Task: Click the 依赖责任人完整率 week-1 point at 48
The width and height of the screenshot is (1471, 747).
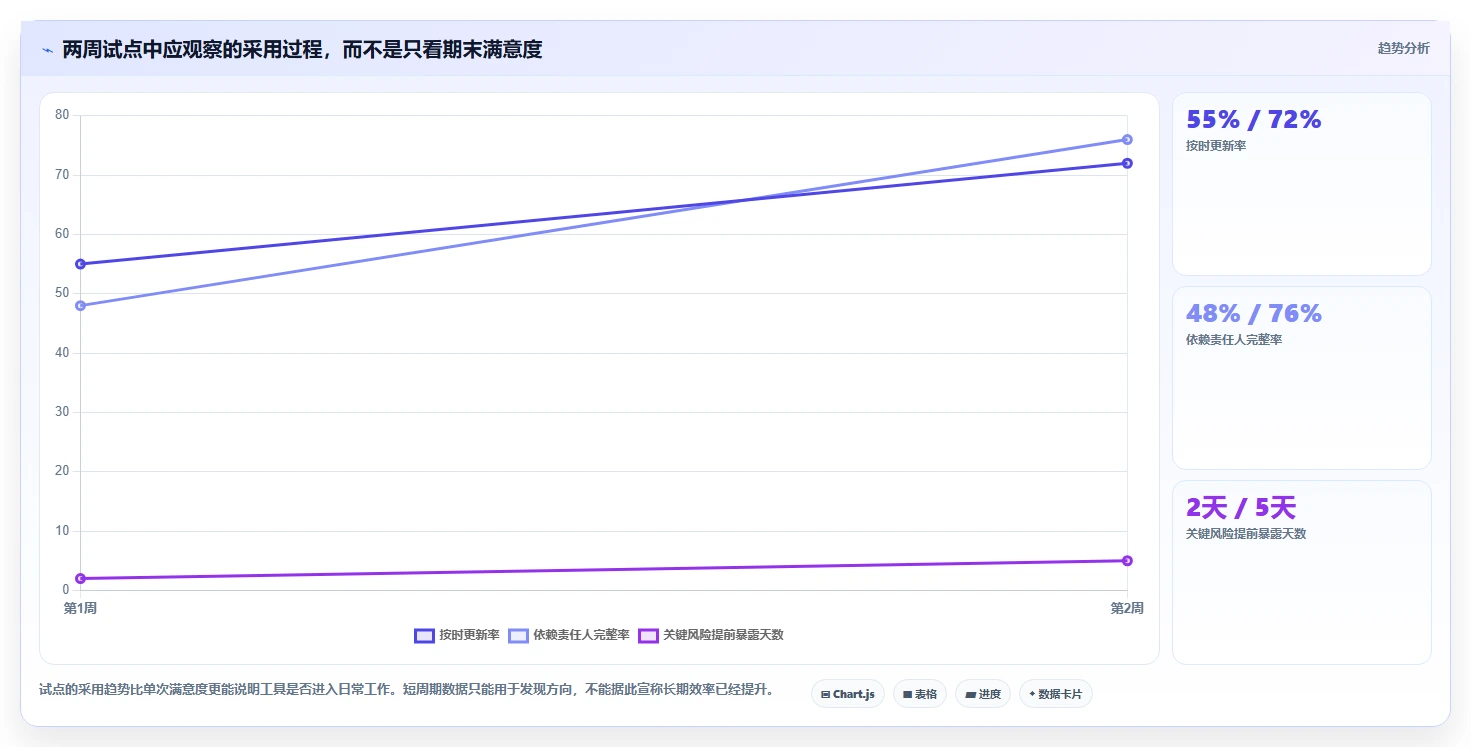Action: [x=80, y=305]
